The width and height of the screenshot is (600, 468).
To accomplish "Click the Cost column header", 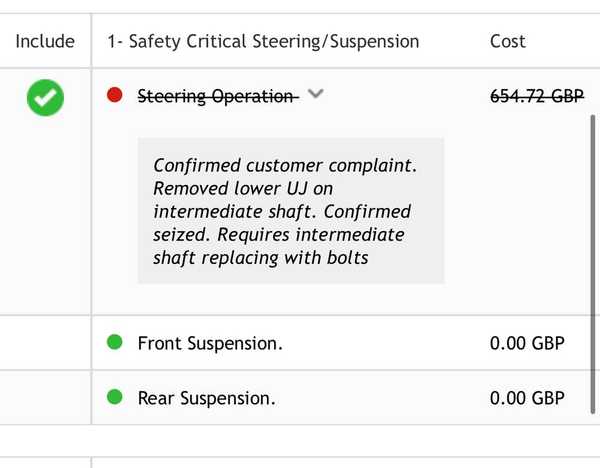I will point(508,41).
